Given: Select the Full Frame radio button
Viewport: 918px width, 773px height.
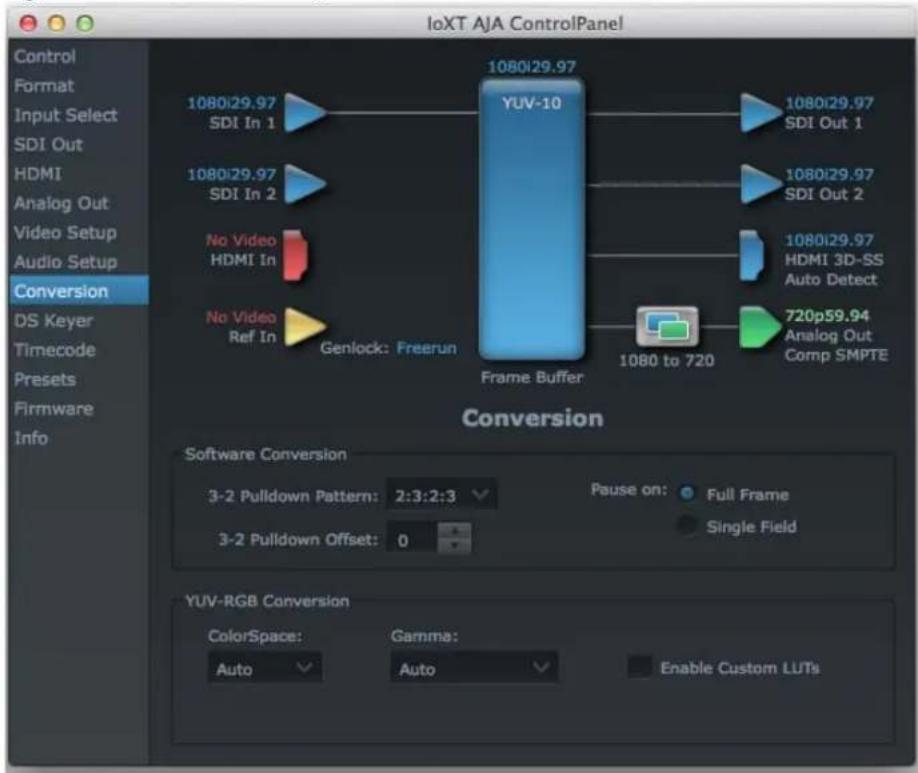Looking at the screenshot, I should pos(687,494).
